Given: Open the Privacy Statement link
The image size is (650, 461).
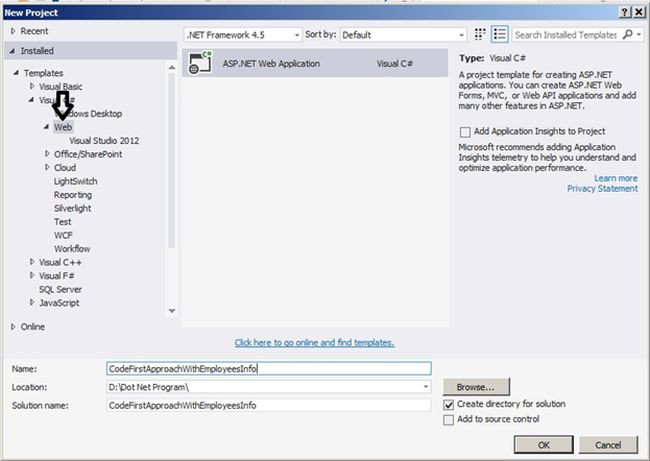Looking at the screenshot, I should click(602, 189).
